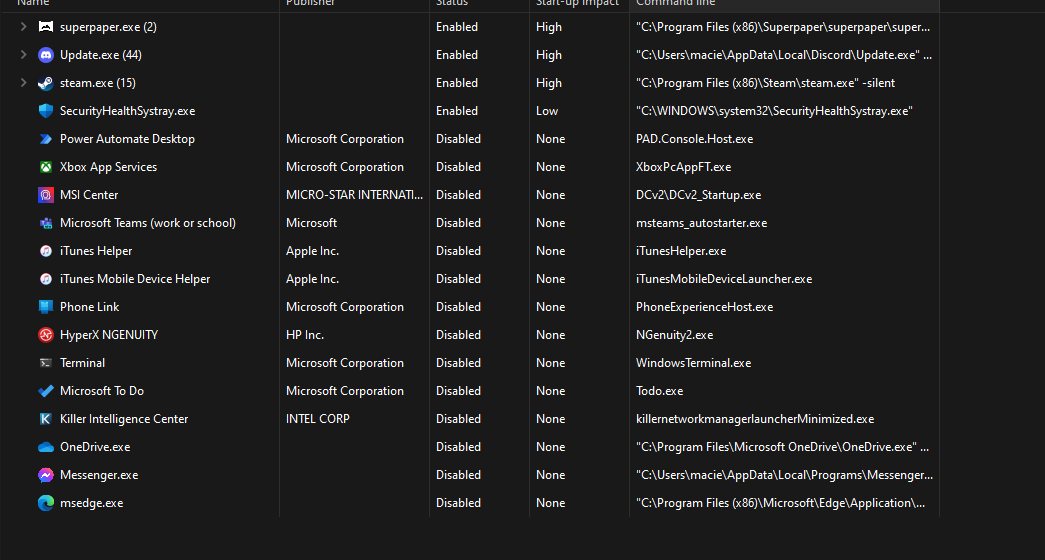This screenshot has width=1045, height=560.
Task: Click the HyperX NGENUITY icon
Action: point(46,335)
